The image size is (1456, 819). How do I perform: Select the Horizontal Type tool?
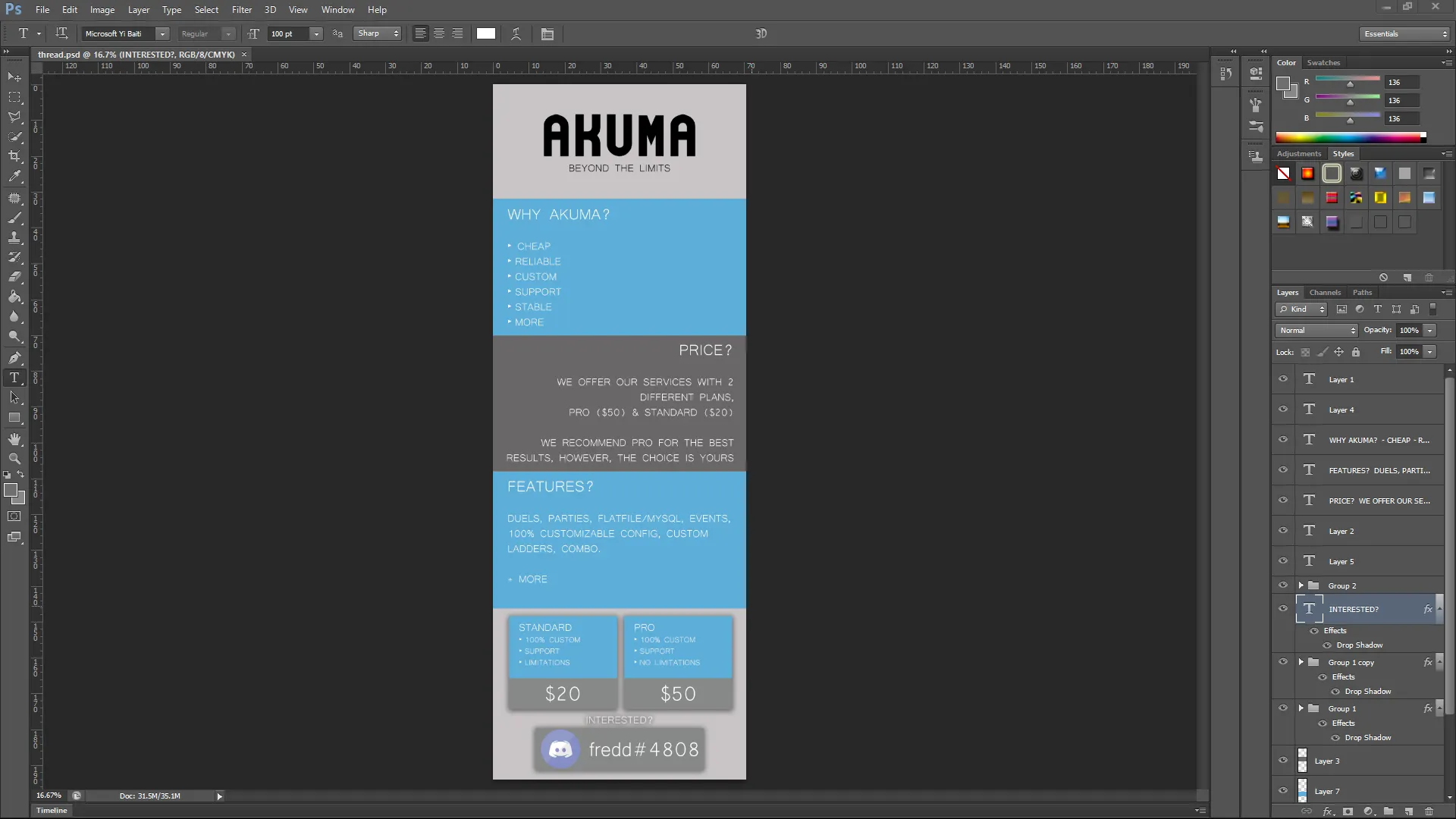pyautogui.click(x=14, y=378)
